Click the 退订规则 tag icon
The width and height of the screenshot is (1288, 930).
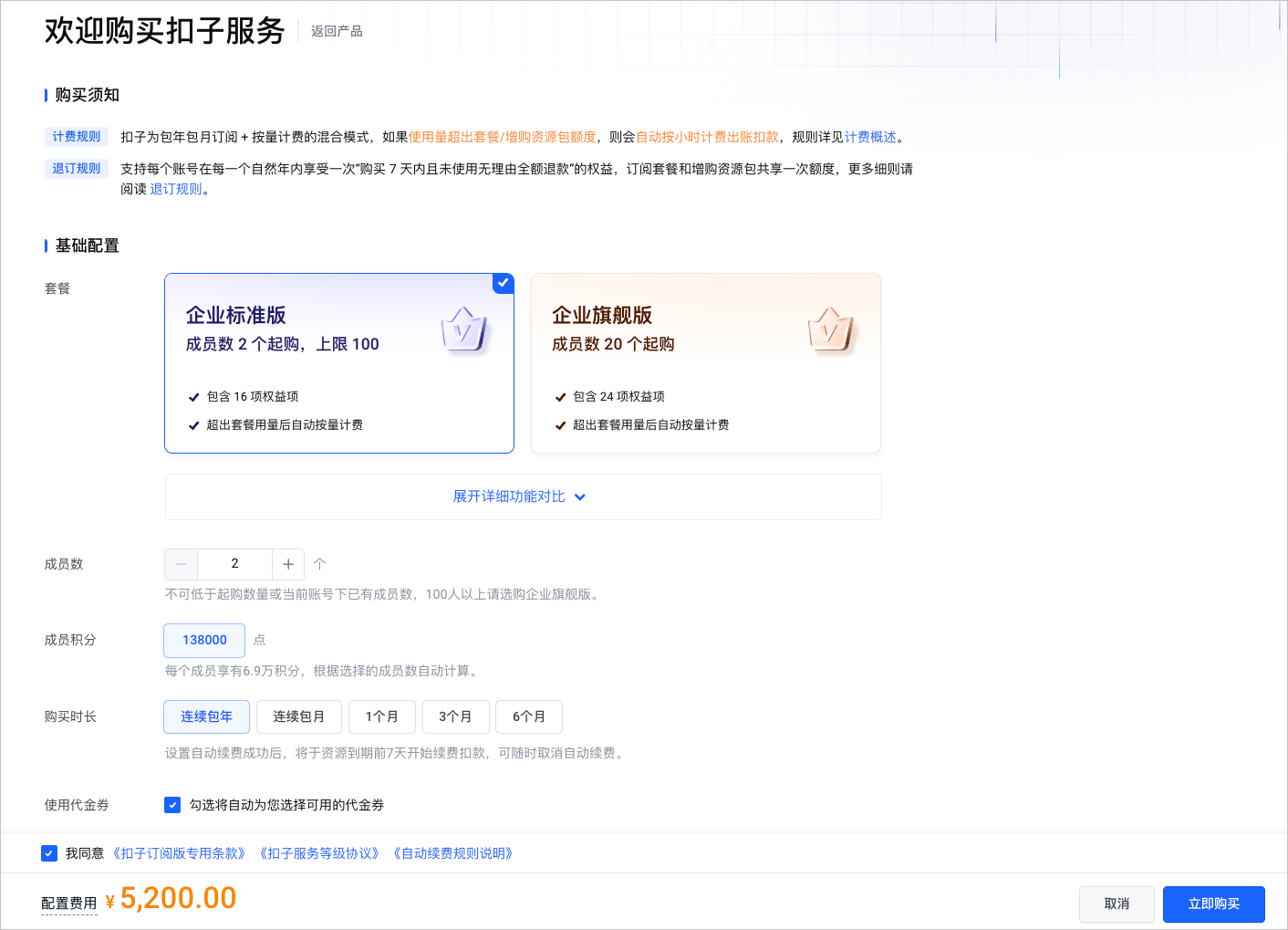(77, 168)
